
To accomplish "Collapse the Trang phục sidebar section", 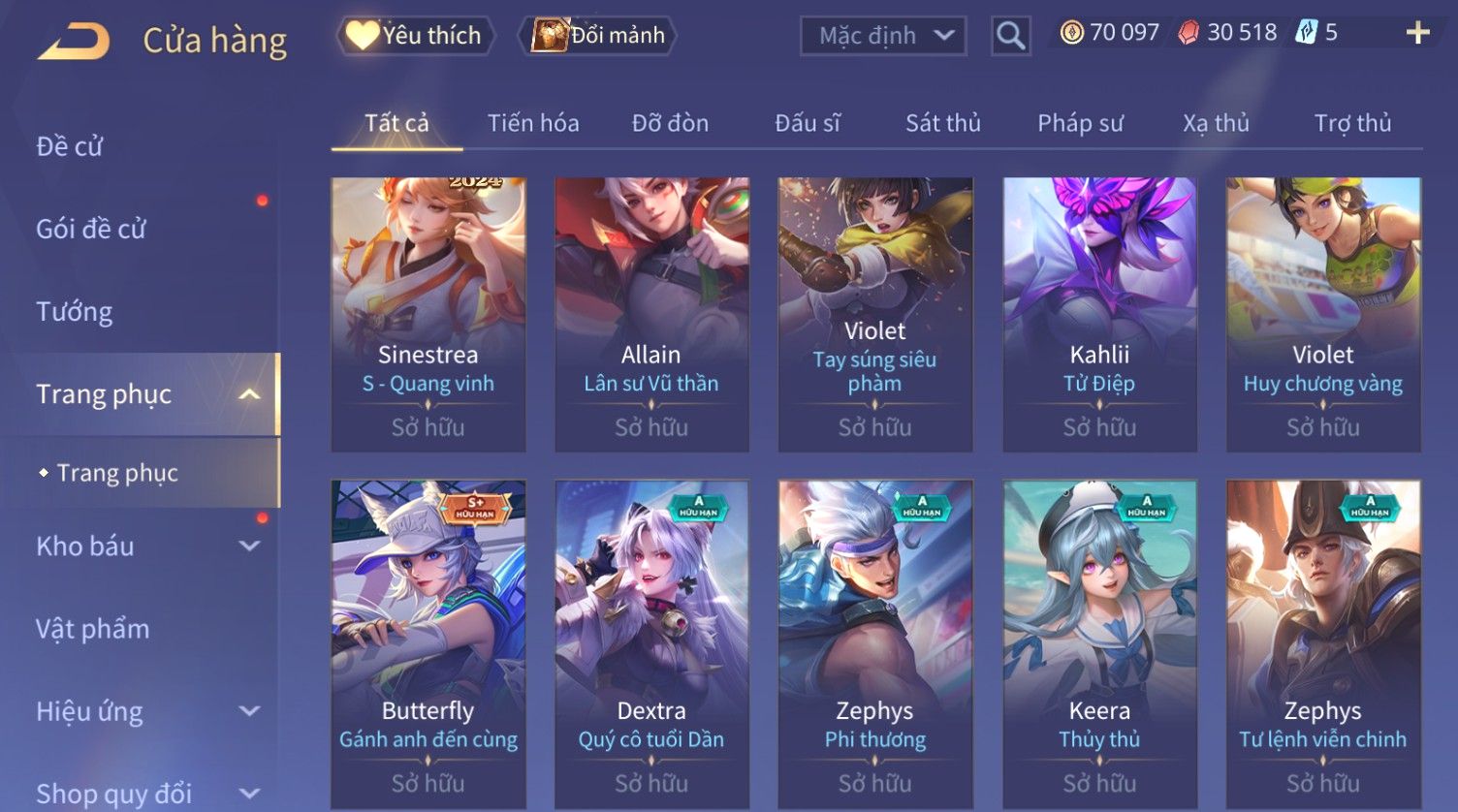I will (x=249, y=394).
